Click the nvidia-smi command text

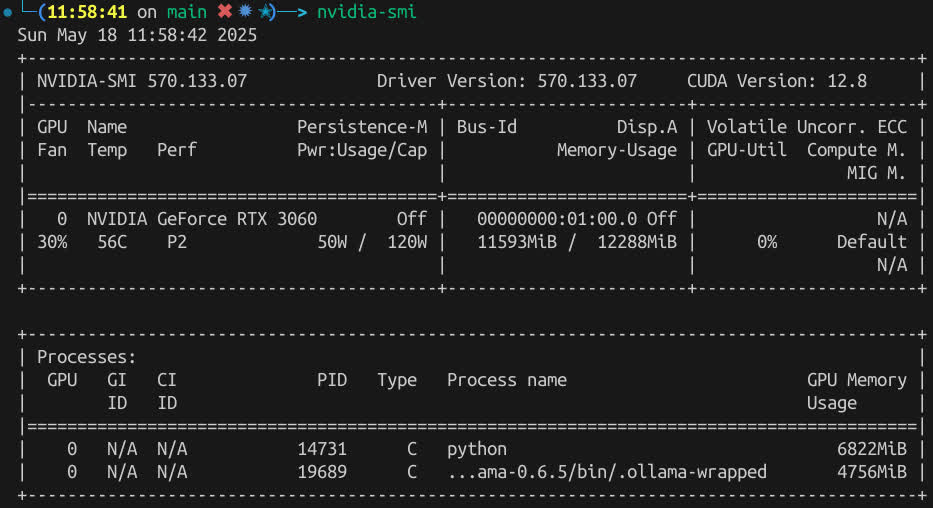[x=367, y=12]
